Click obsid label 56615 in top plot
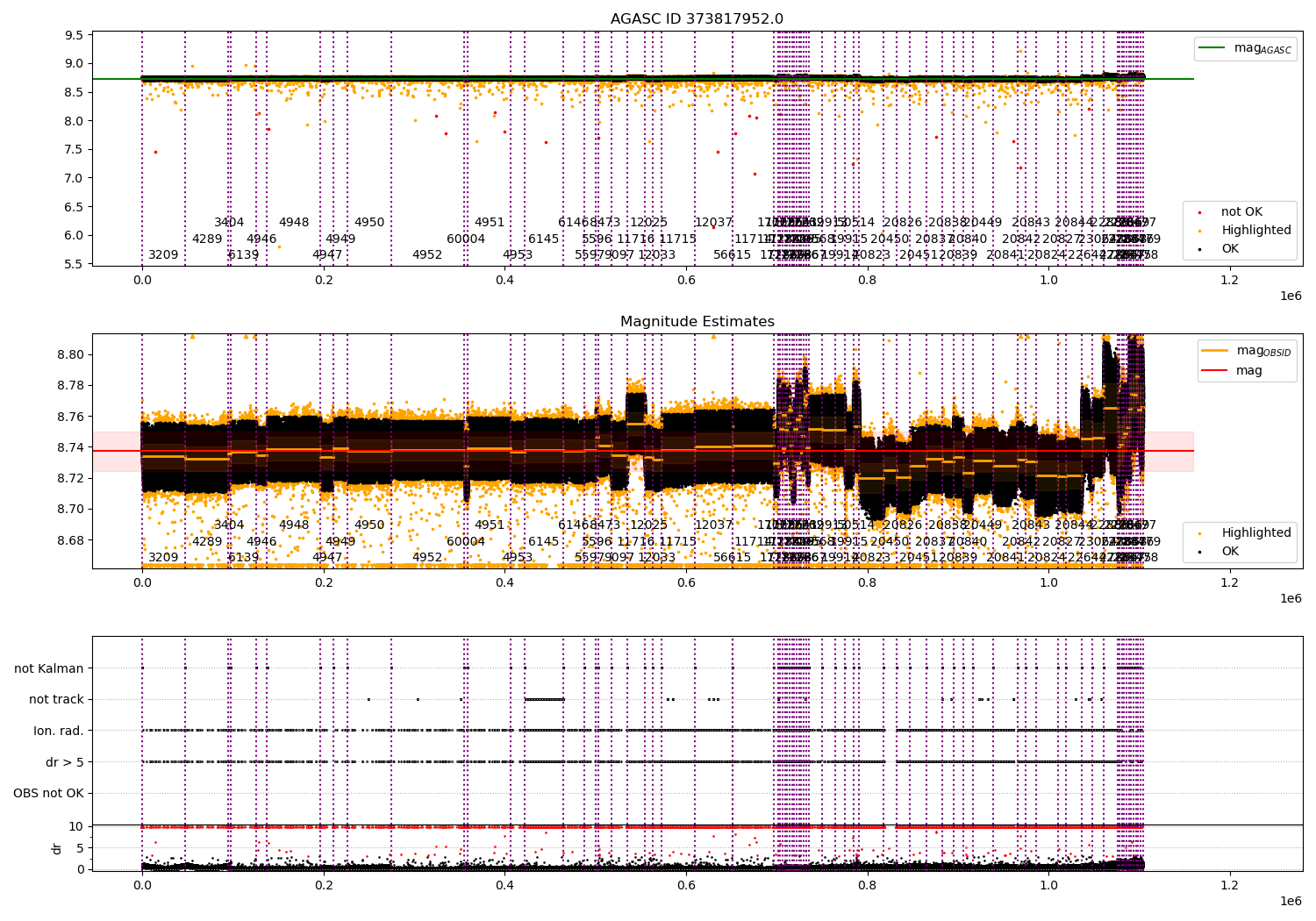Viewport: 1316px width, 921px height. [x=733, y=255]
